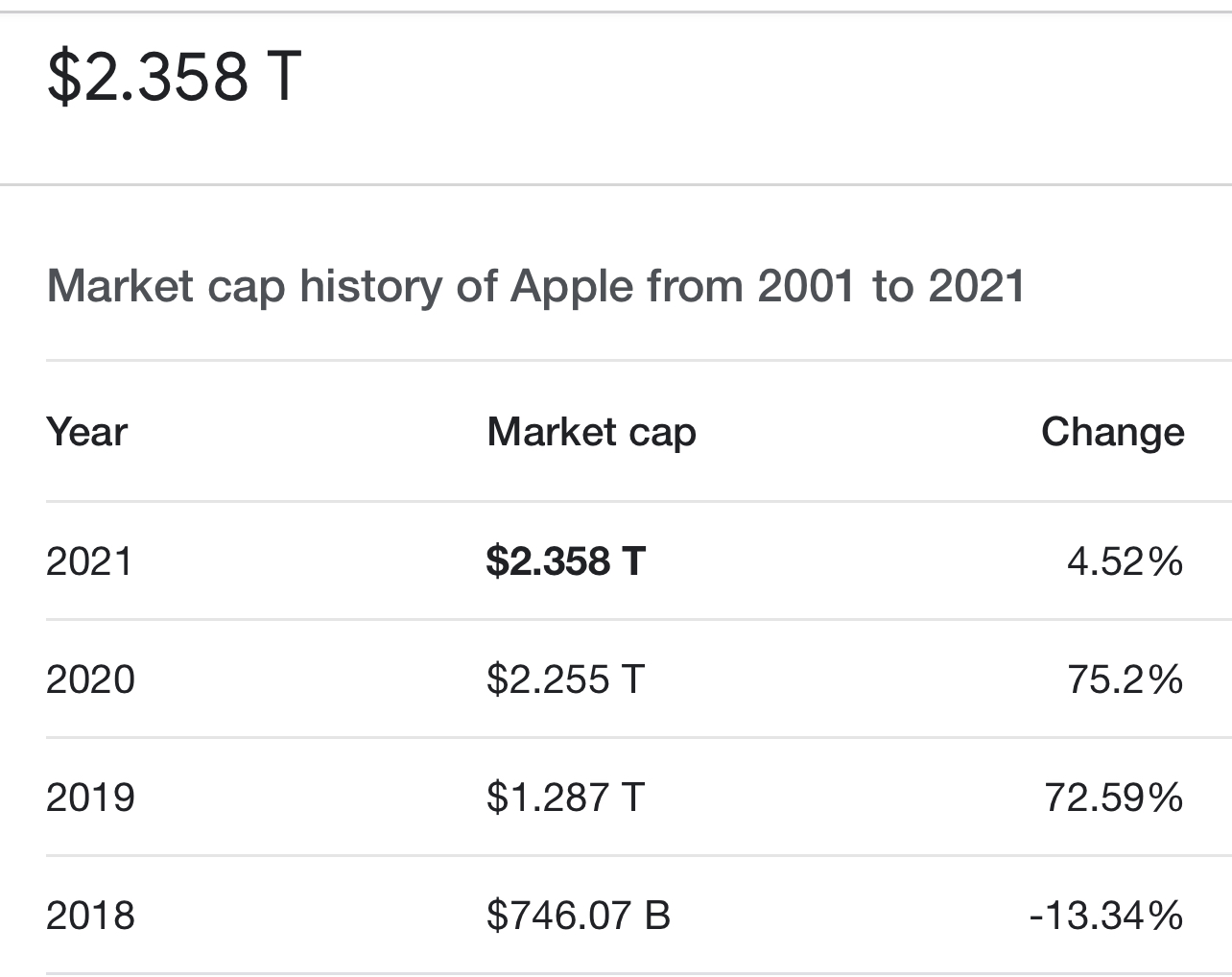Click the 2019 year cell
The width and height of the screenshot is (1232, 977).
[x=90, y=798]
